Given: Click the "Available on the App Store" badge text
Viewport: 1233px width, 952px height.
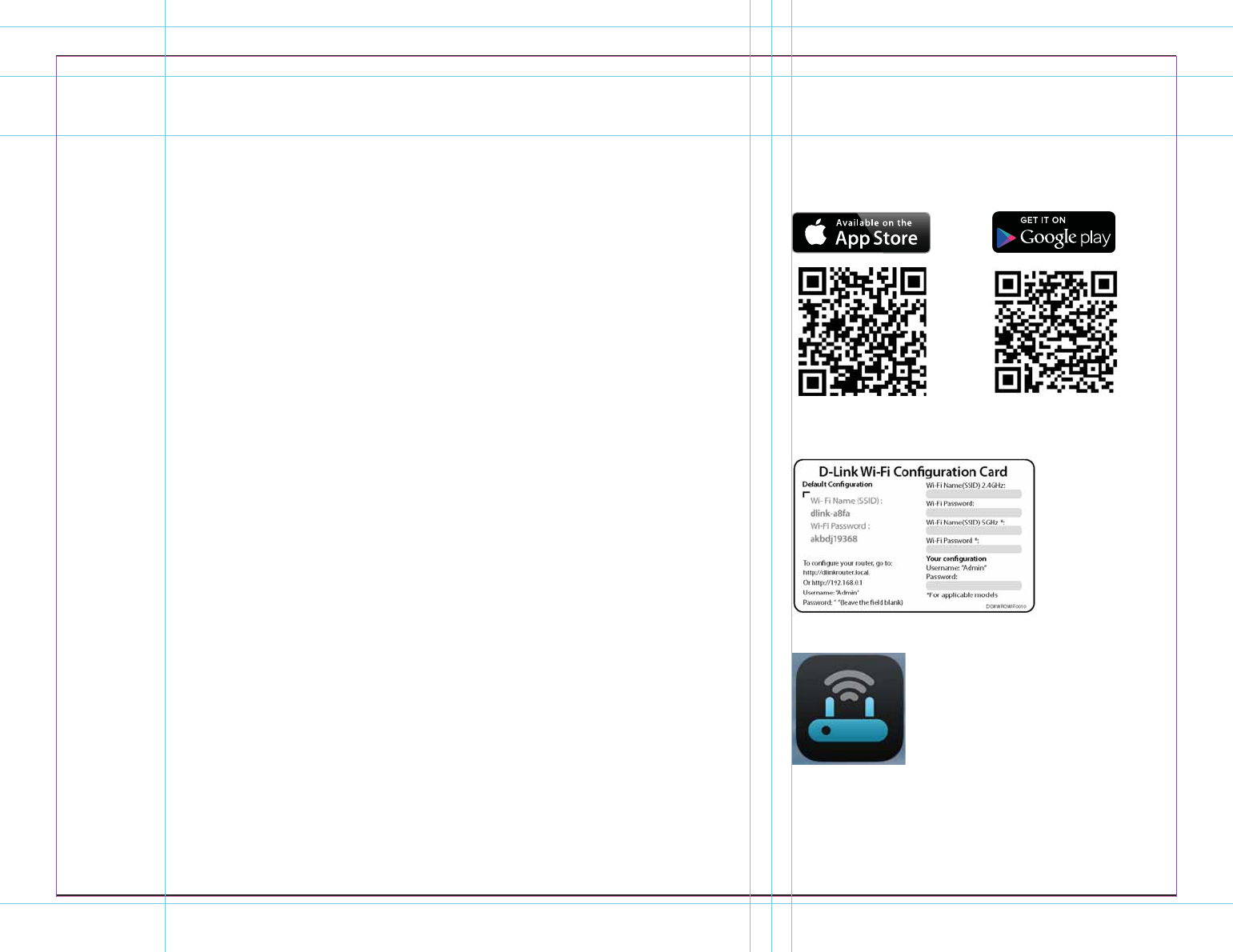Looking at the screenshot, I should (x=875, y=233).
